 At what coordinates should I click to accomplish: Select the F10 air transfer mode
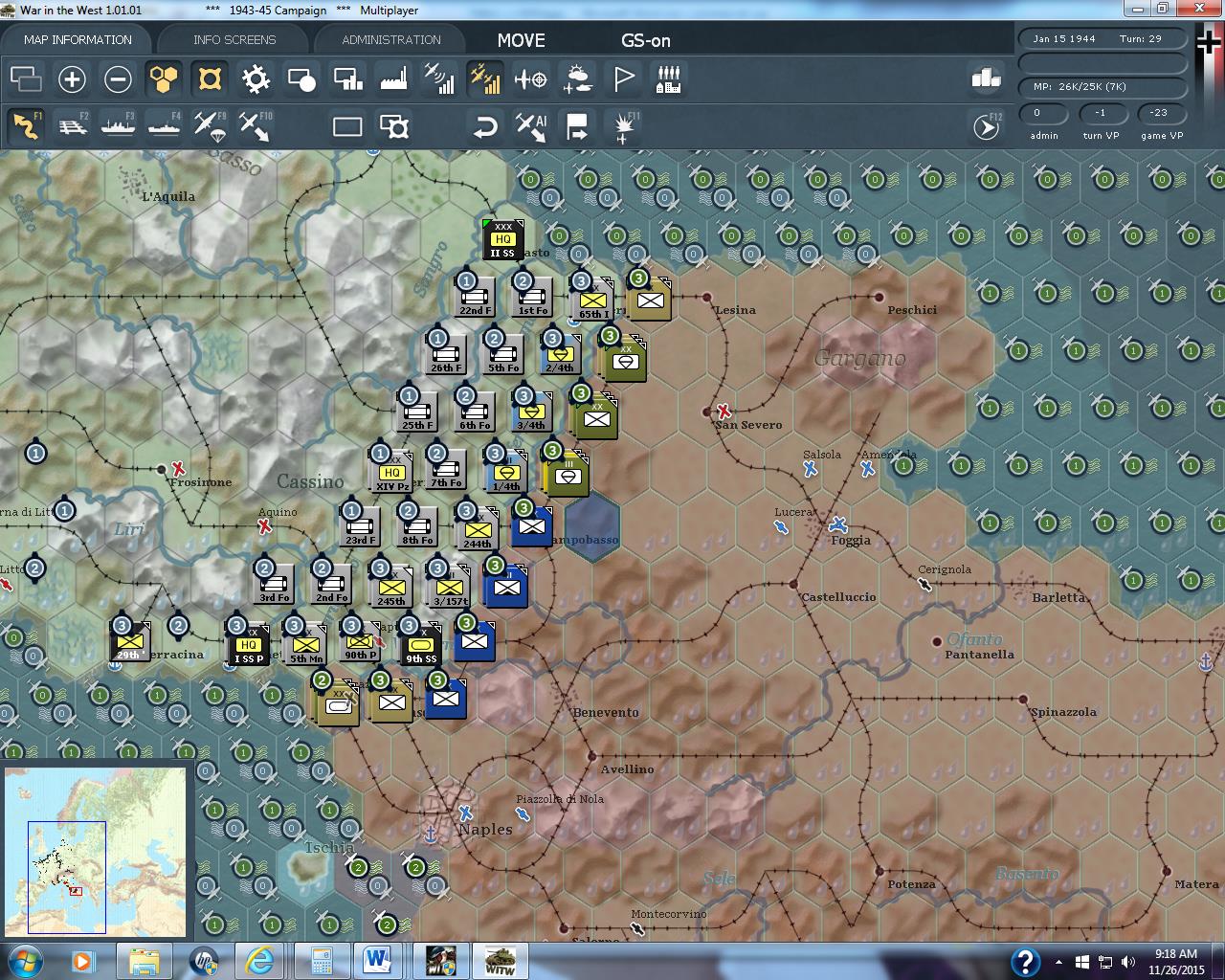(256, 126)
